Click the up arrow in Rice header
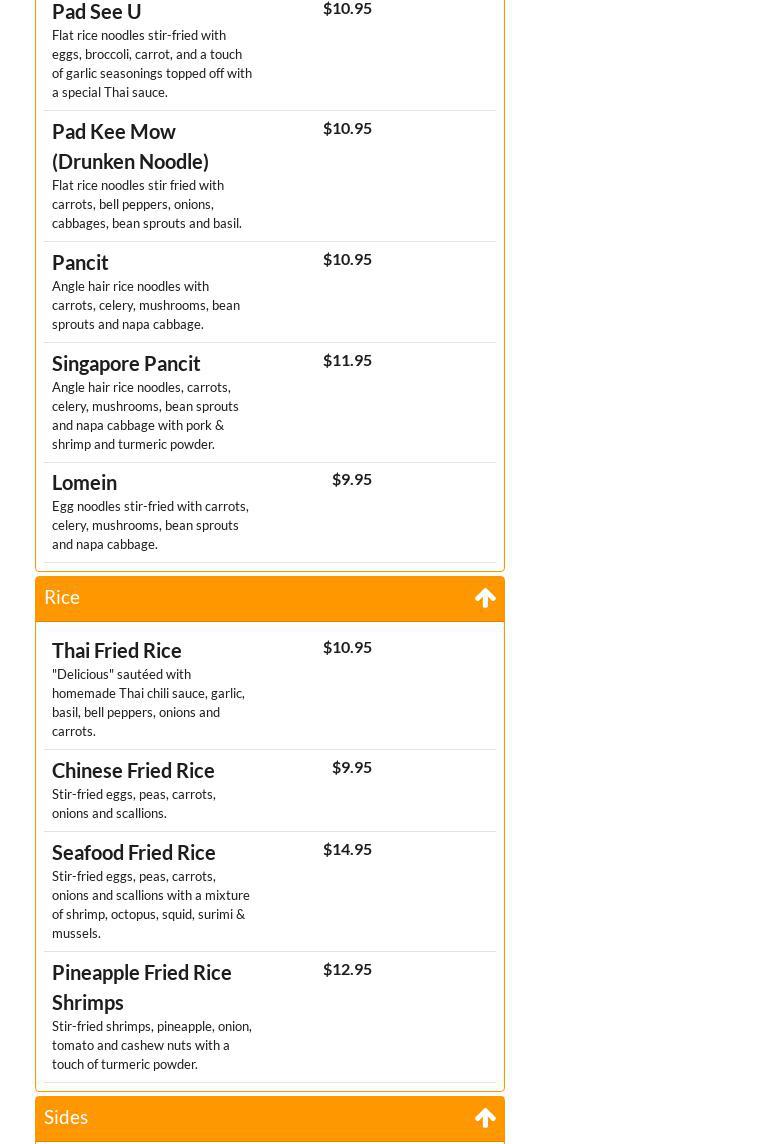The height and width of the screenshot is (1144, 770). pos(485,598)
